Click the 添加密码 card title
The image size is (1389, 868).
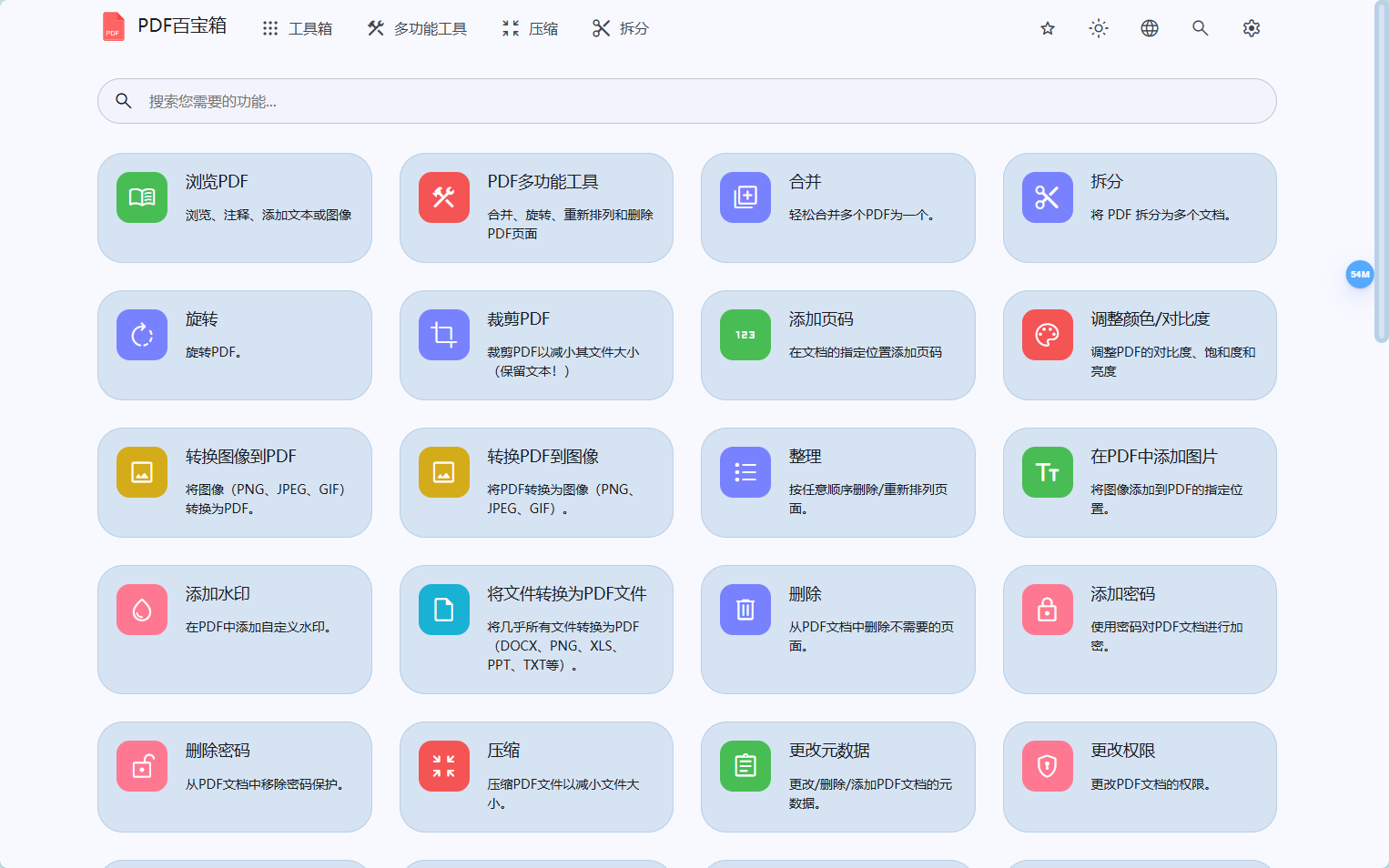point(1123,594)
